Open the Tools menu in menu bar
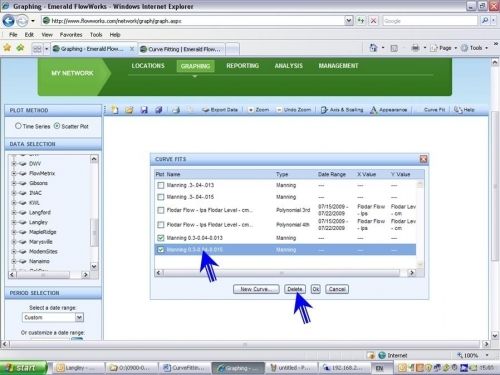The width and height of the screenshot is (500, 375). point(96,35)
